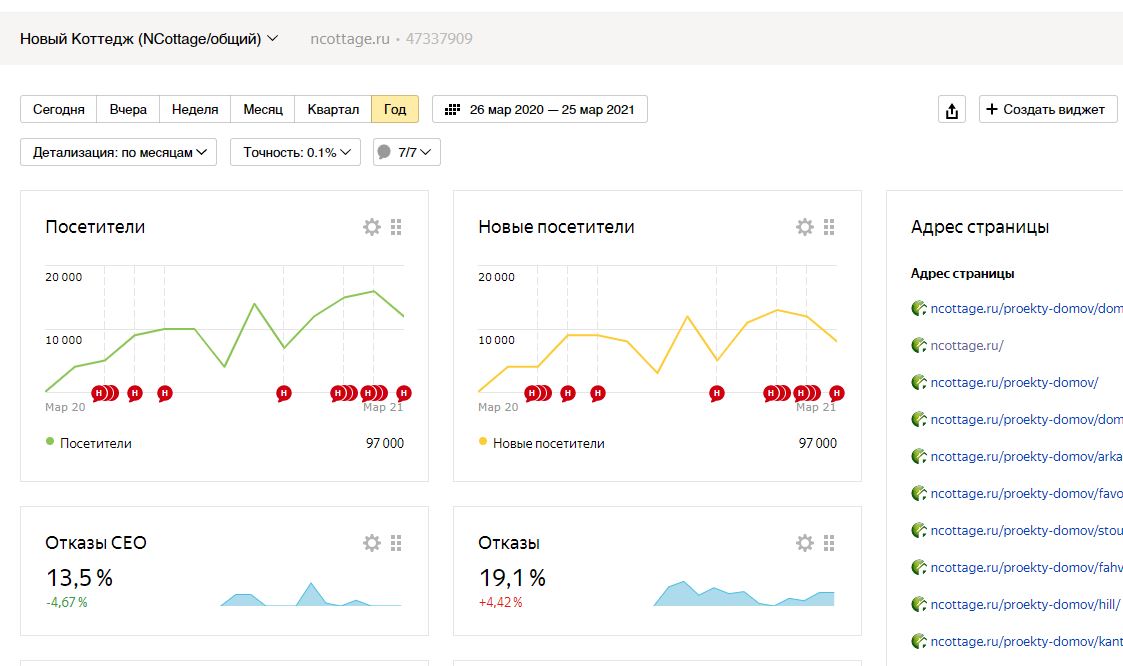
Task: Click last red note marker in Посетители chart
Action: coord(404,393)
